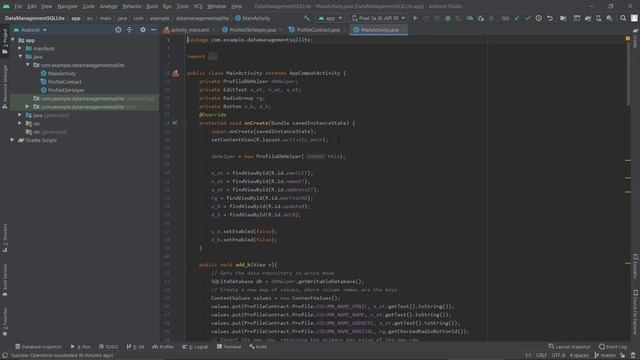Open the Event Log
The width and height of the screenshot is (640, 360).
coord(613,347)
